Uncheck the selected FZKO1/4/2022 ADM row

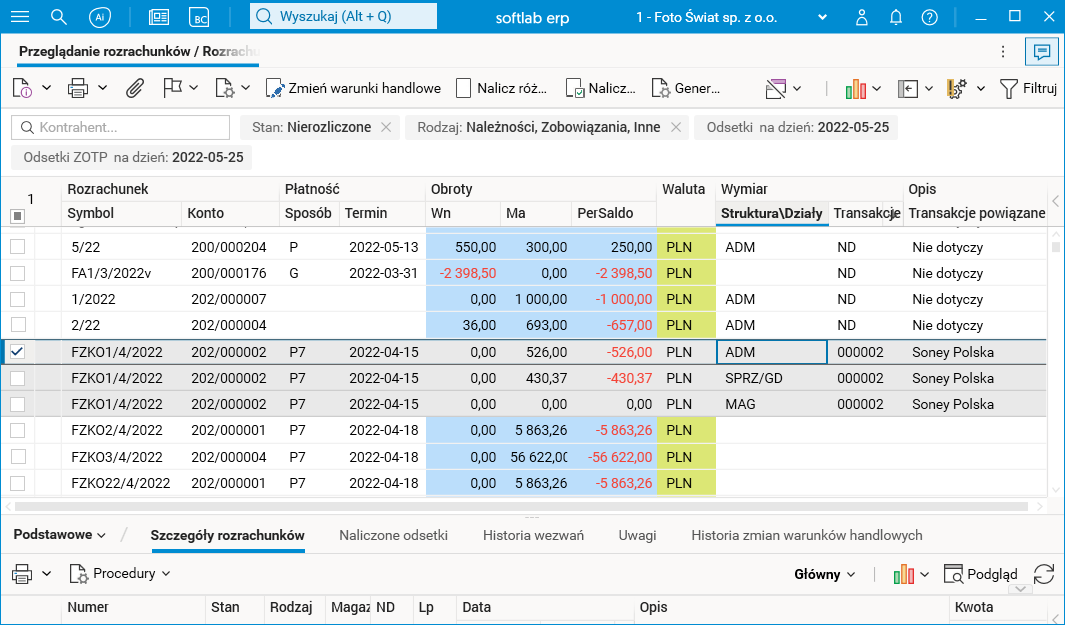(x=18, y=352)
